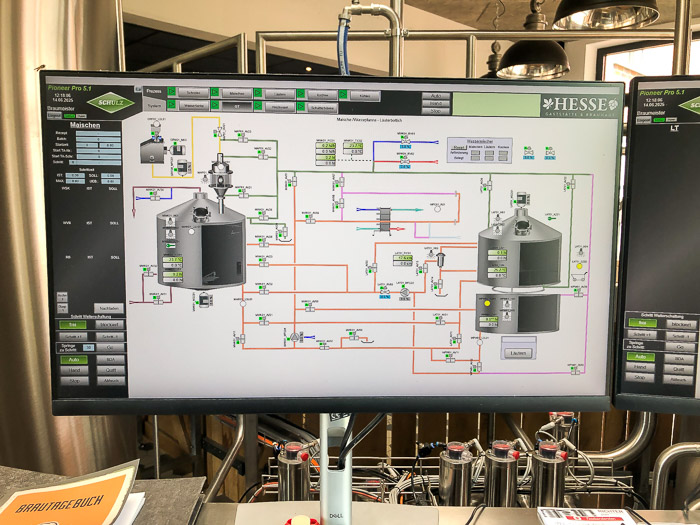Click the grist hydrator above the mash tun

220,176
